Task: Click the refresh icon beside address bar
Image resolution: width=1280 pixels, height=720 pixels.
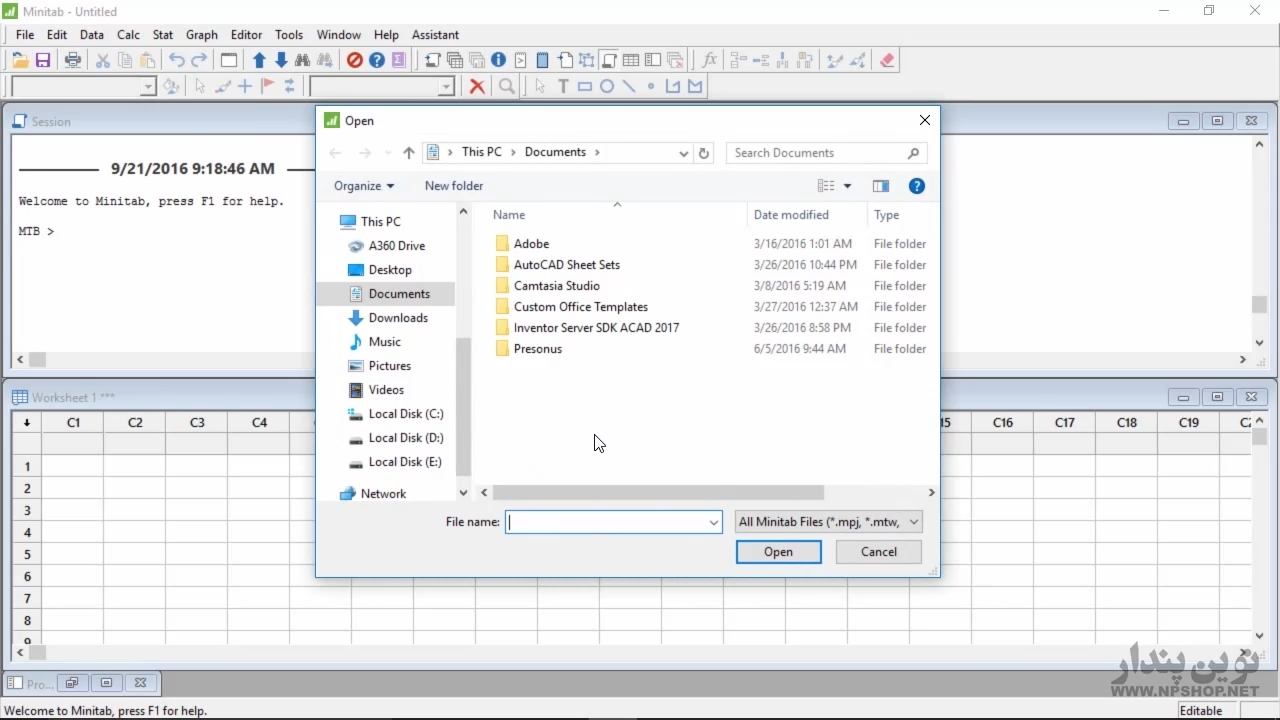Action: click(x=704, y=153)
